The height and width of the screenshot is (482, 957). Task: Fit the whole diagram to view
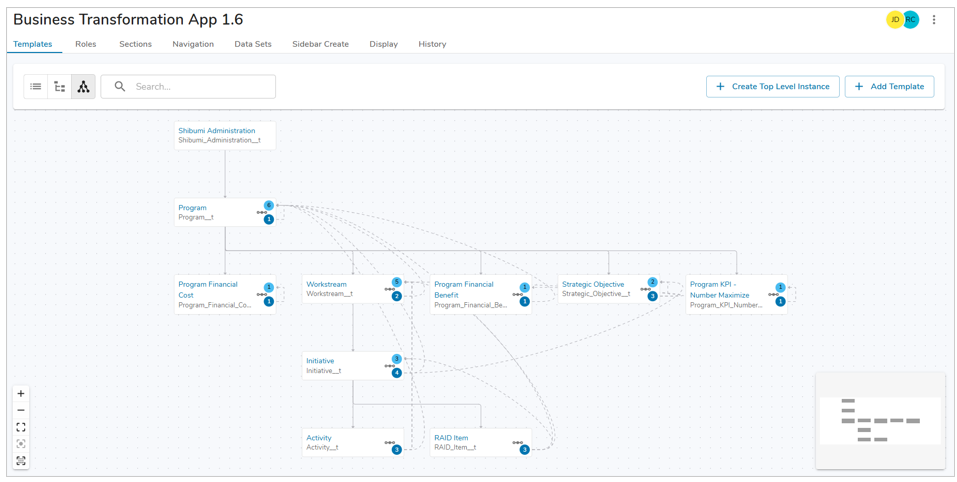tap(21, 427)
